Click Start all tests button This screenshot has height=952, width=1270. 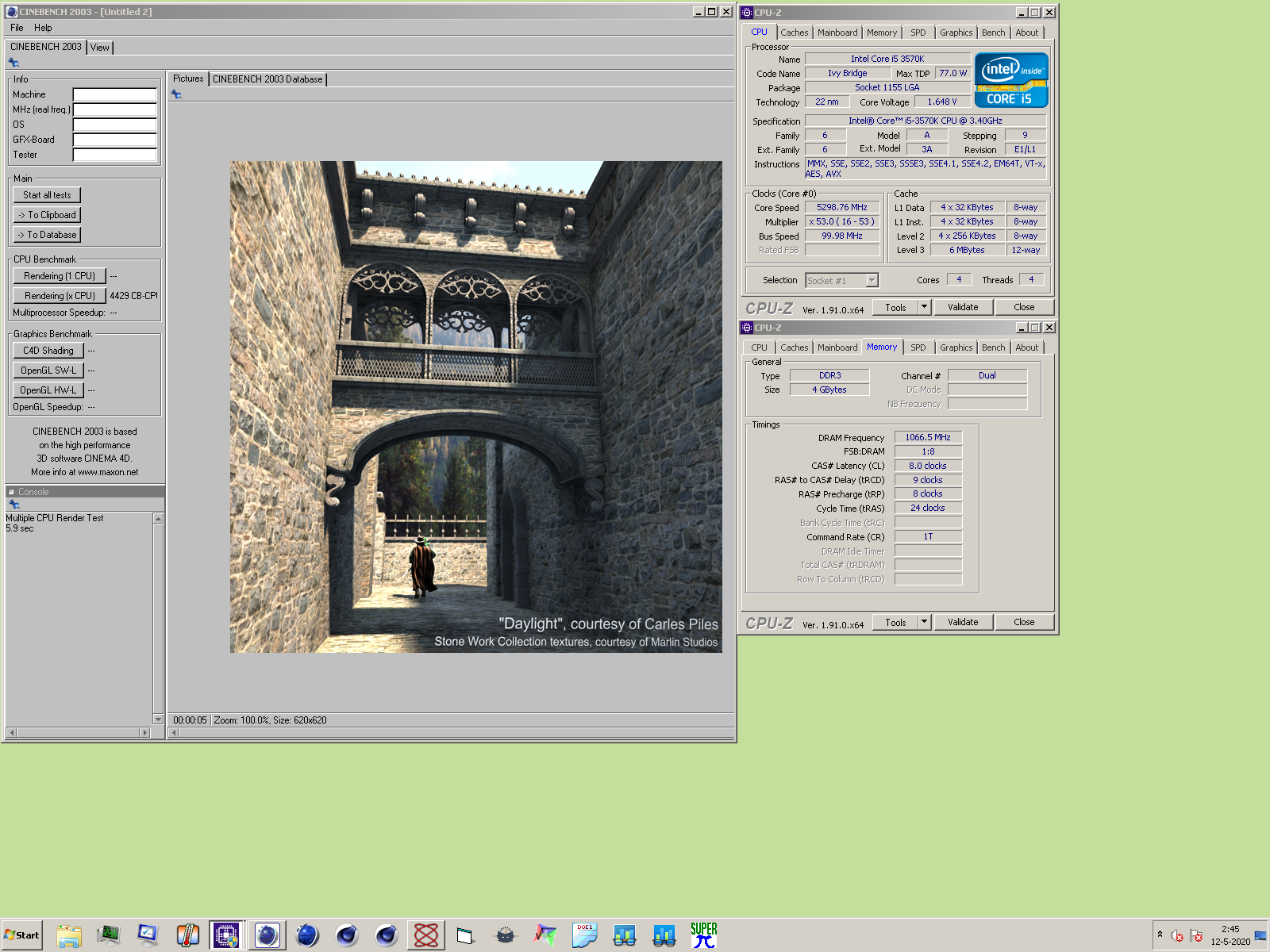[47, 195]
